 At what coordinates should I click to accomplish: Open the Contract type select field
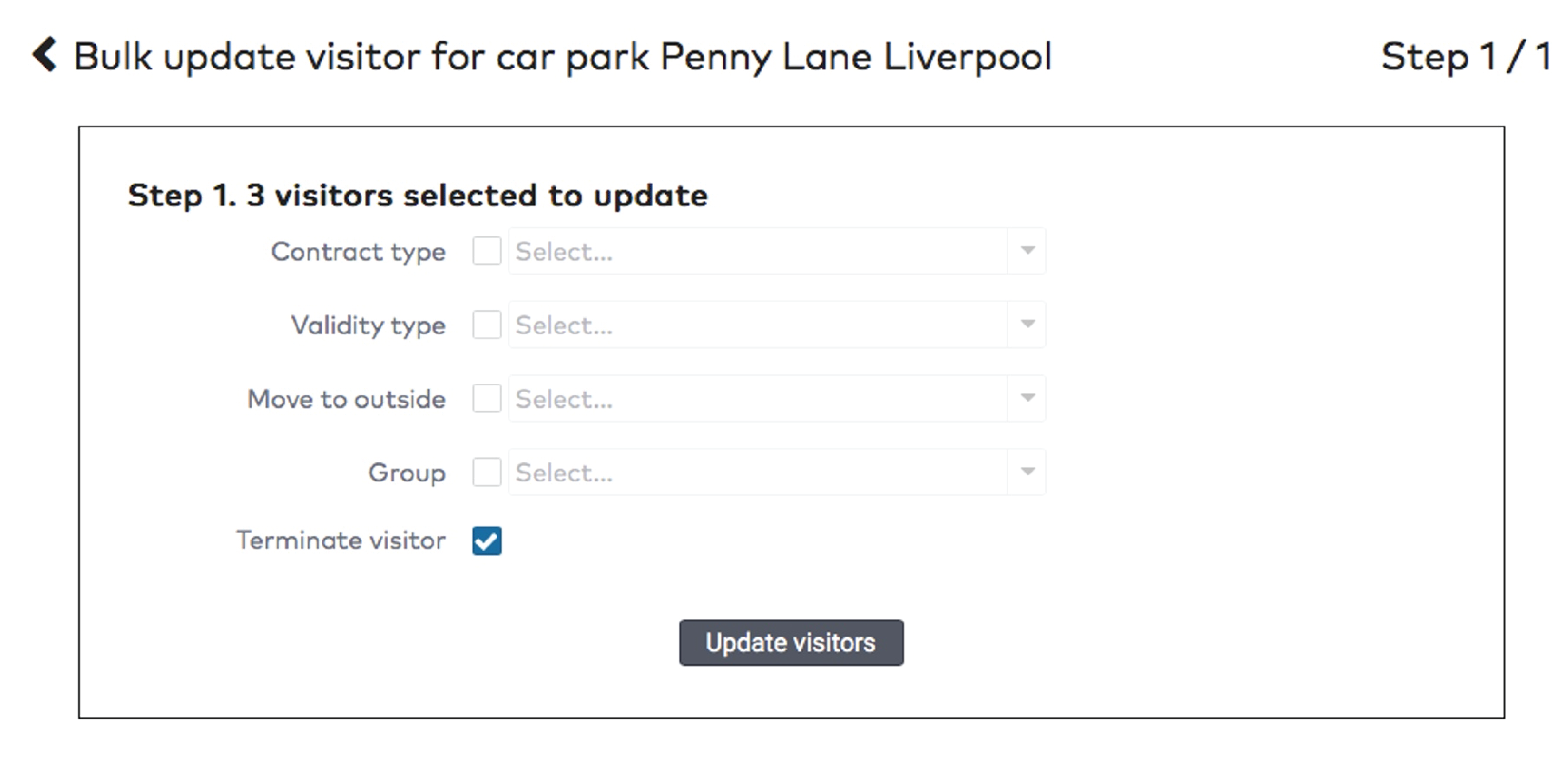click(x=757, y=251)
